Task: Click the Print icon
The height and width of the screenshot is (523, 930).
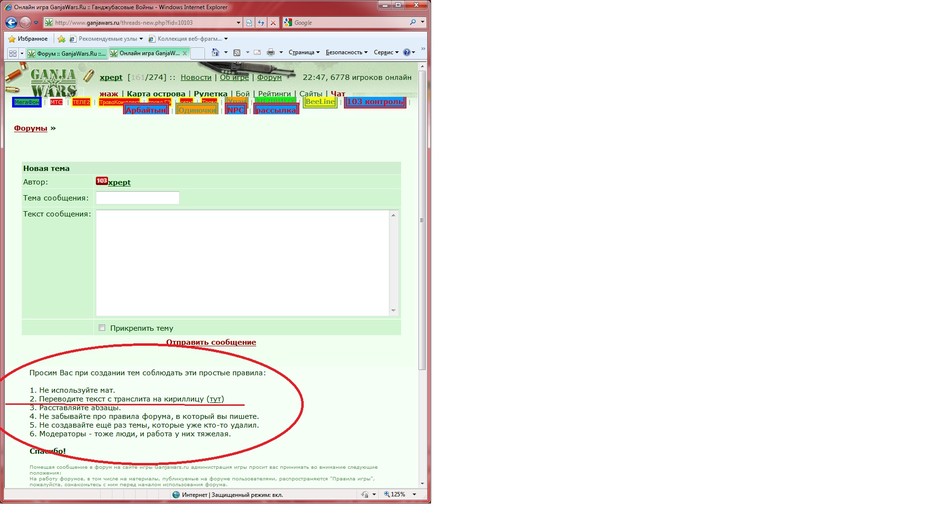Action: [x=270, y=52]
